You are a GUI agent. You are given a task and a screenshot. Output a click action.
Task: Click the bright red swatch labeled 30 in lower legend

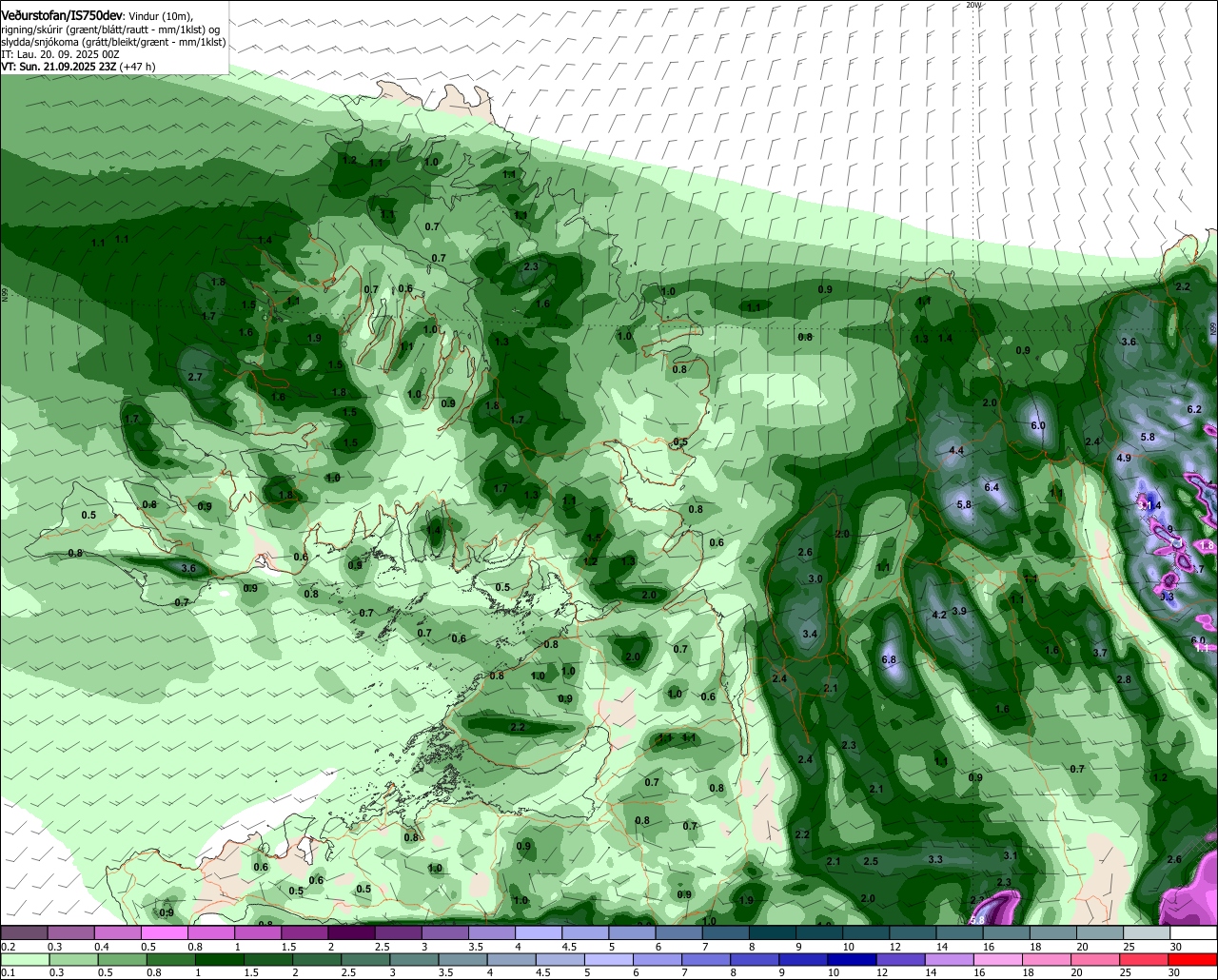click(1193, 960)
